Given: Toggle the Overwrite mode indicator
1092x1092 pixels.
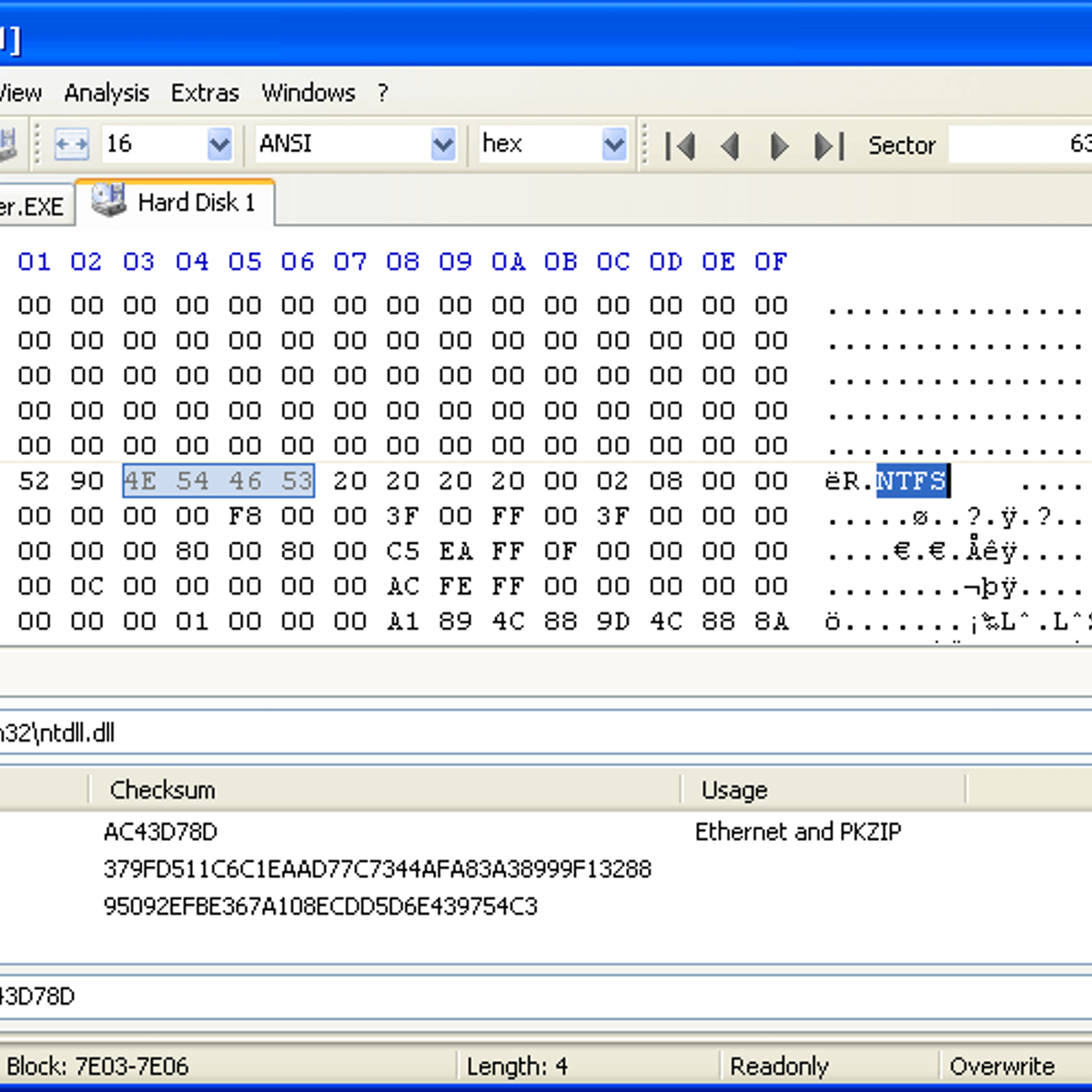Looking at the screenshot, I should (x=1002, y=1066).
